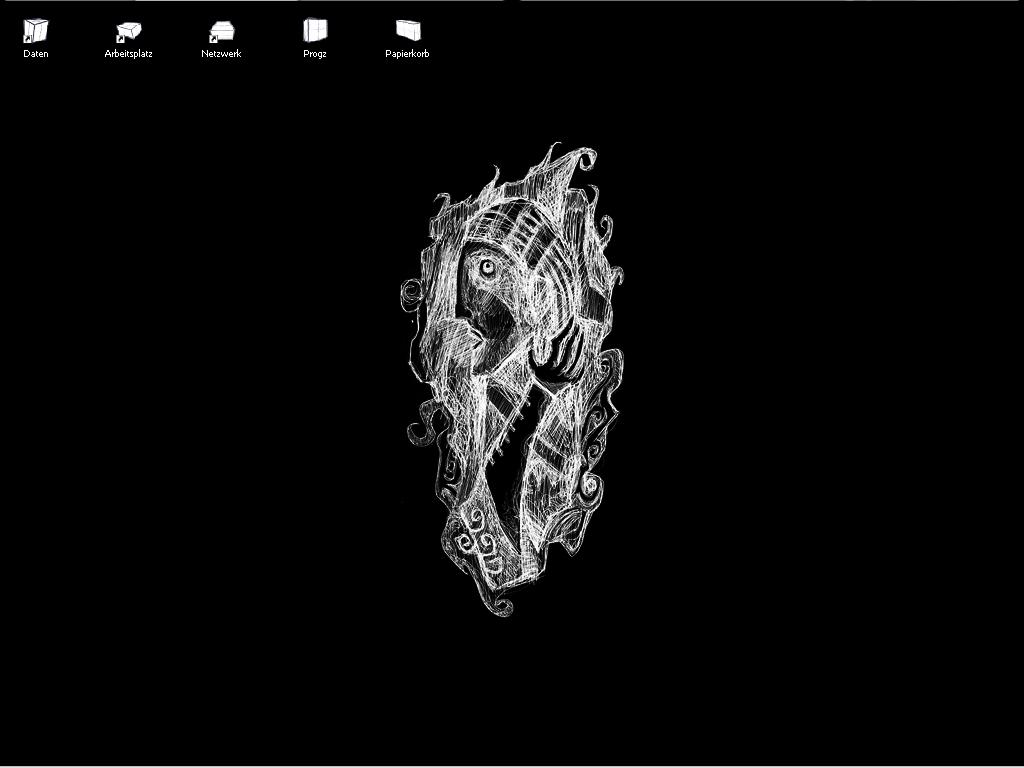Click the shortcut arrow on Netzwerk icon
The image size is (1024, 768).
(213, 39)
